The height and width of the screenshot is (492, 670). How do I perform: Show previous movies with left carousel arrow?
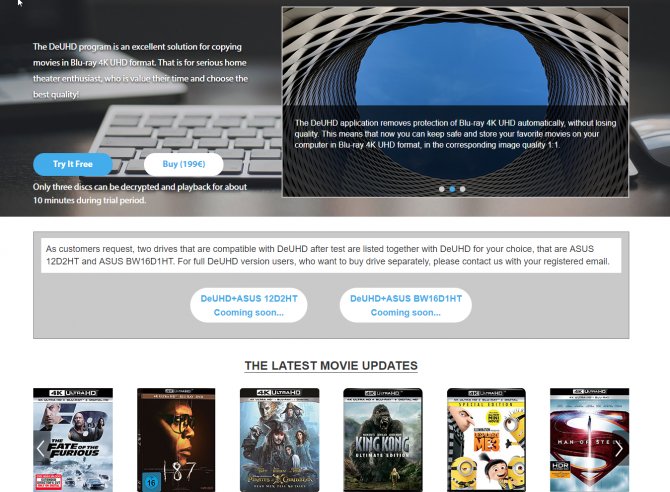(41, 448)
